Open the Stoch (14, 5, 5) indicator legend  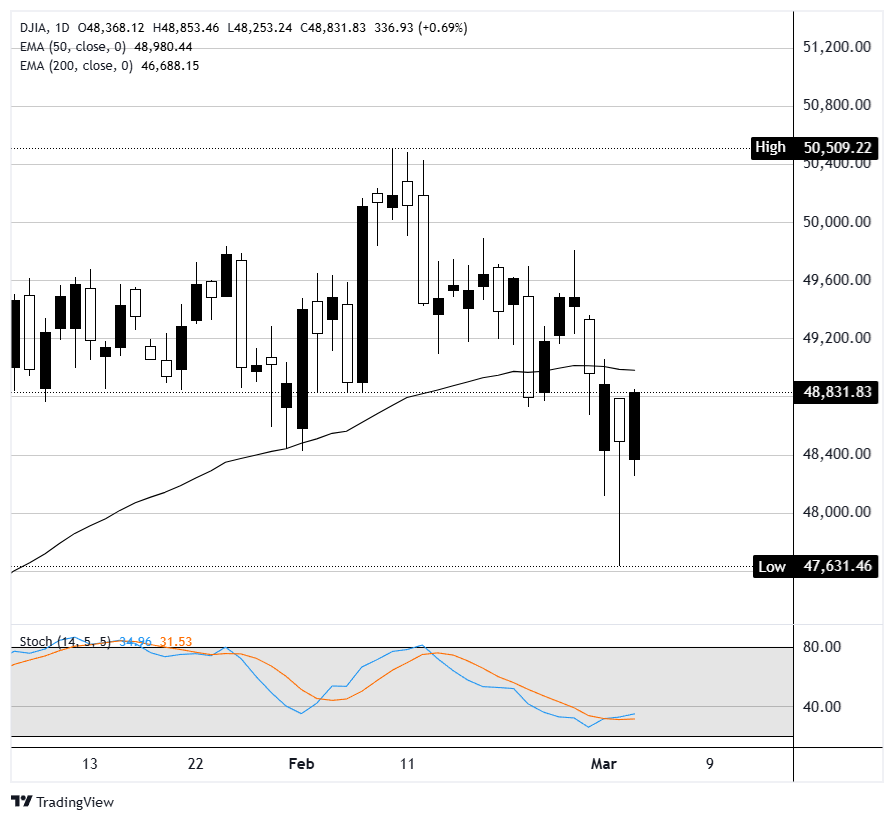66,642
